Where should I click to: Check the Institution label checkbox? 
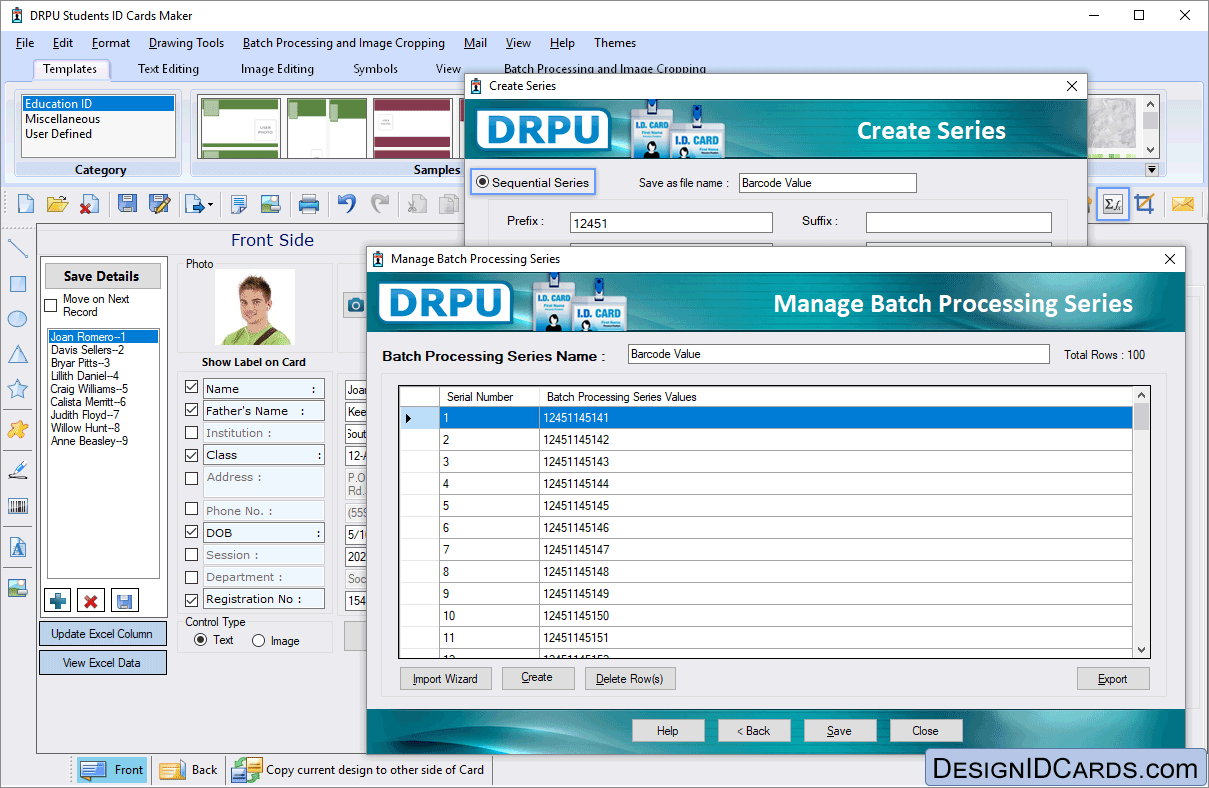(x=192, y=433)
